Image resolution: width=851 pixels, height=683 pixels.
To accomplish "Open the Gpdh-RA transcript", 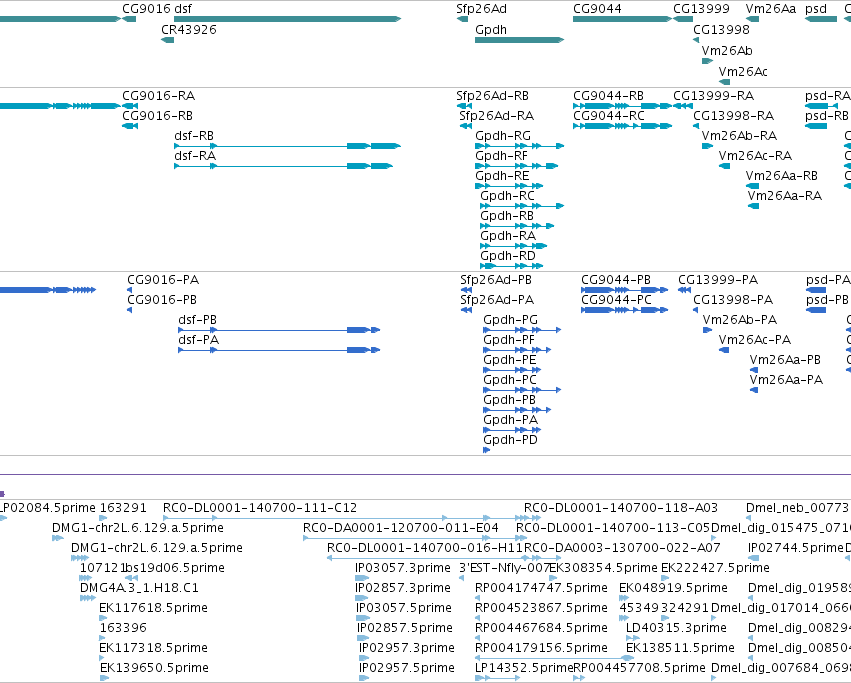I will tap(508, 236).
